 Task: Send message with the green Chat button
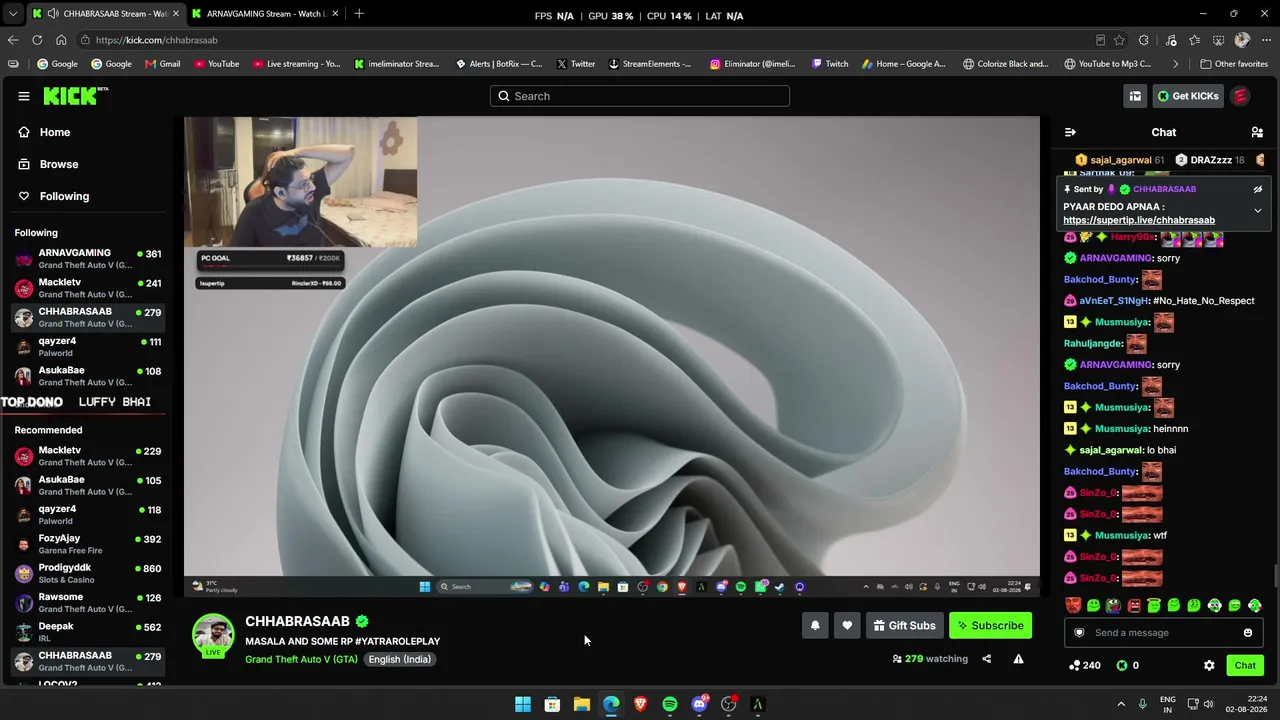[1245, 666]
